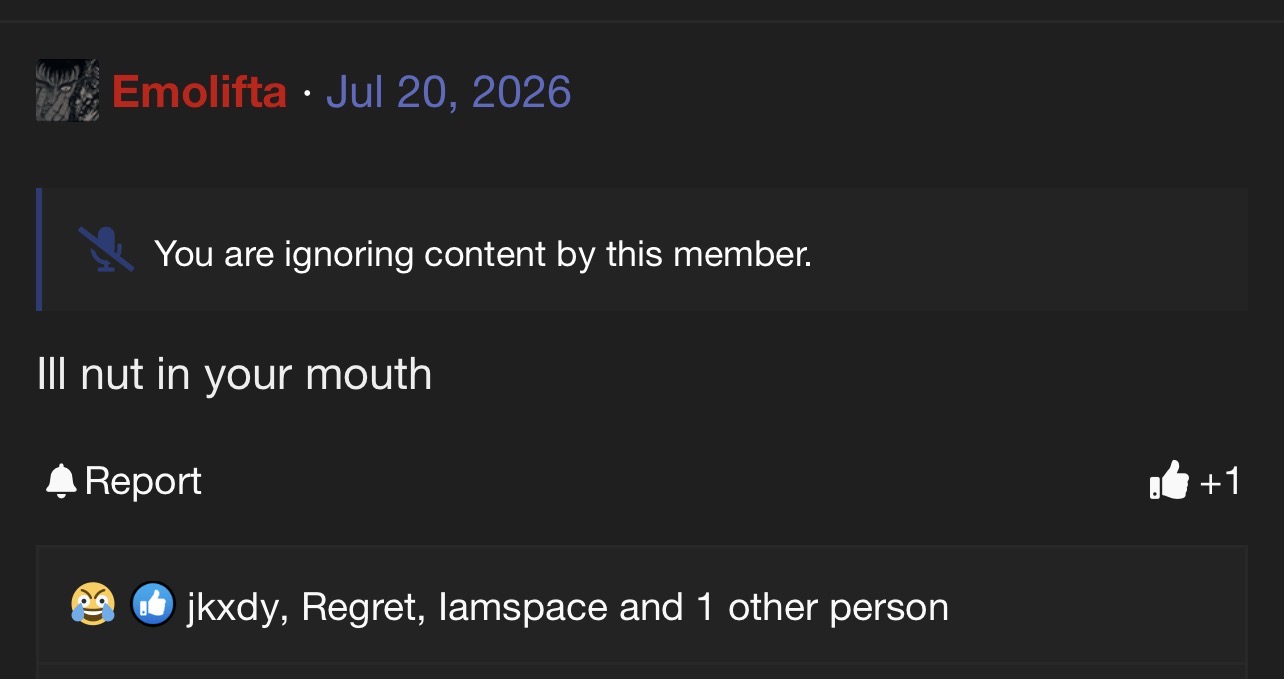This screenshot has width=1284, height=679.
Task: Open jkxdy's profile from reactions list
Action: pos(233,607)
